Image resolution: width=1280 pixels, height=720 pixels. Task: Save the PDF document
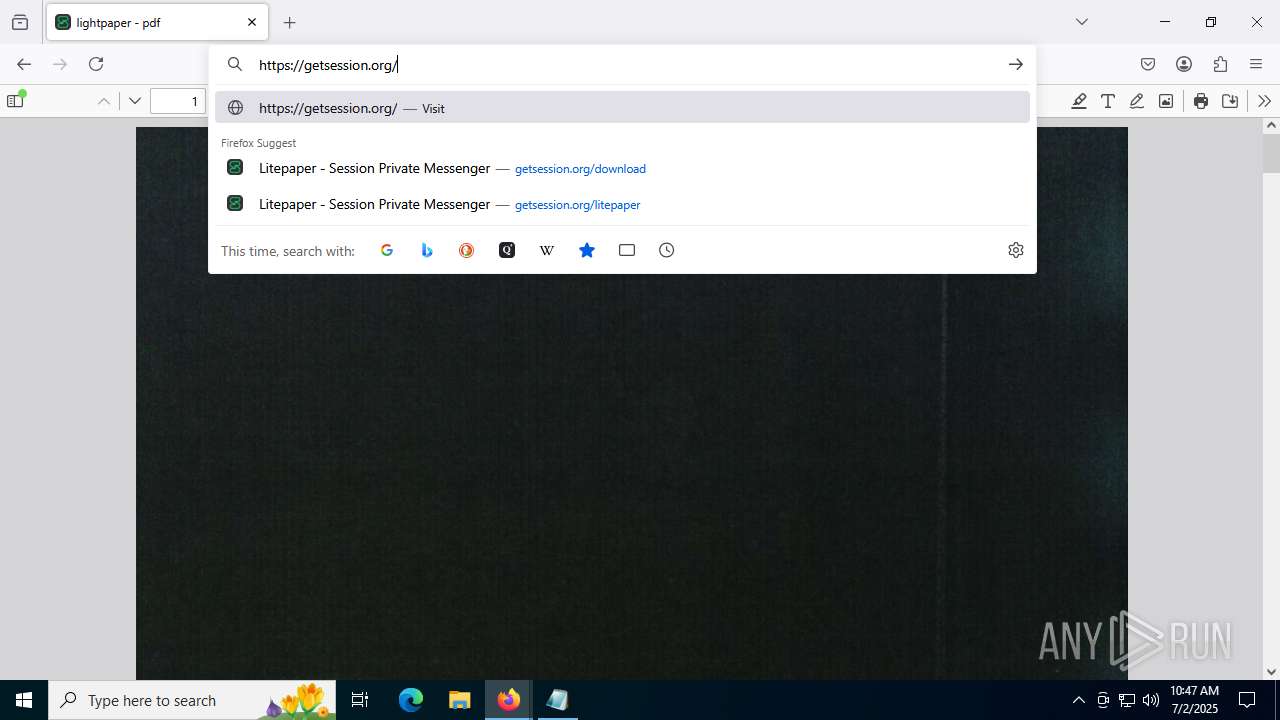tap(1230, 101)
